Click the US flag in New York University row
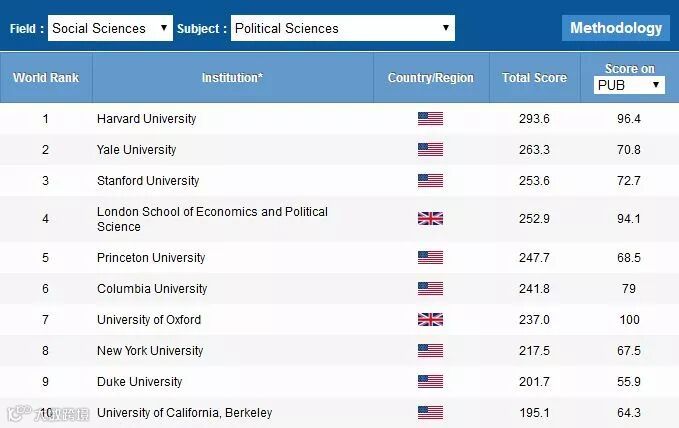Viewport: 679px width, 428px height. pos(430,351)
